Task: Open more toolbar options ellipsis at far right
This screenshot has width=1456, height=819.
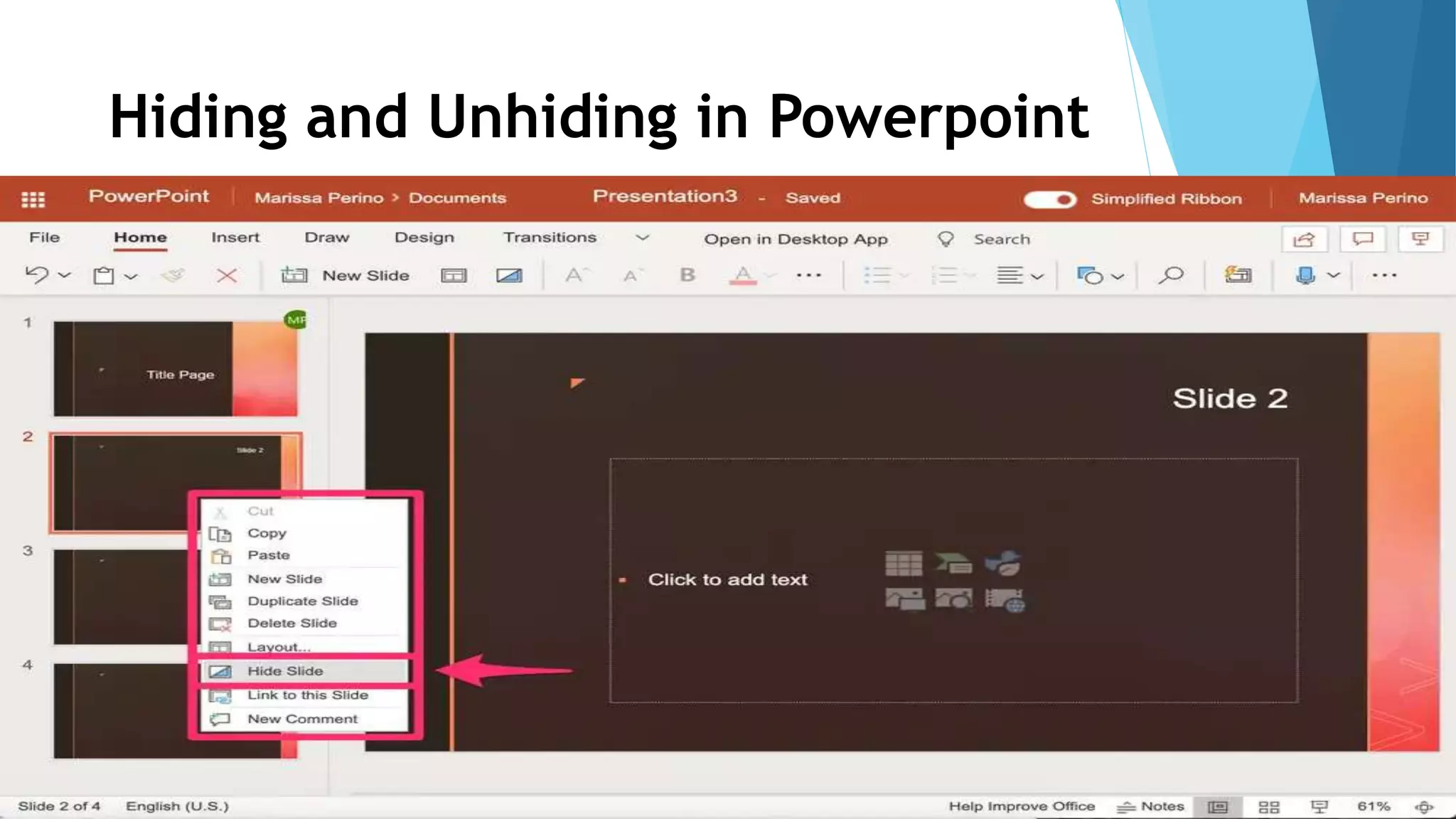Action: (1384, 274)
